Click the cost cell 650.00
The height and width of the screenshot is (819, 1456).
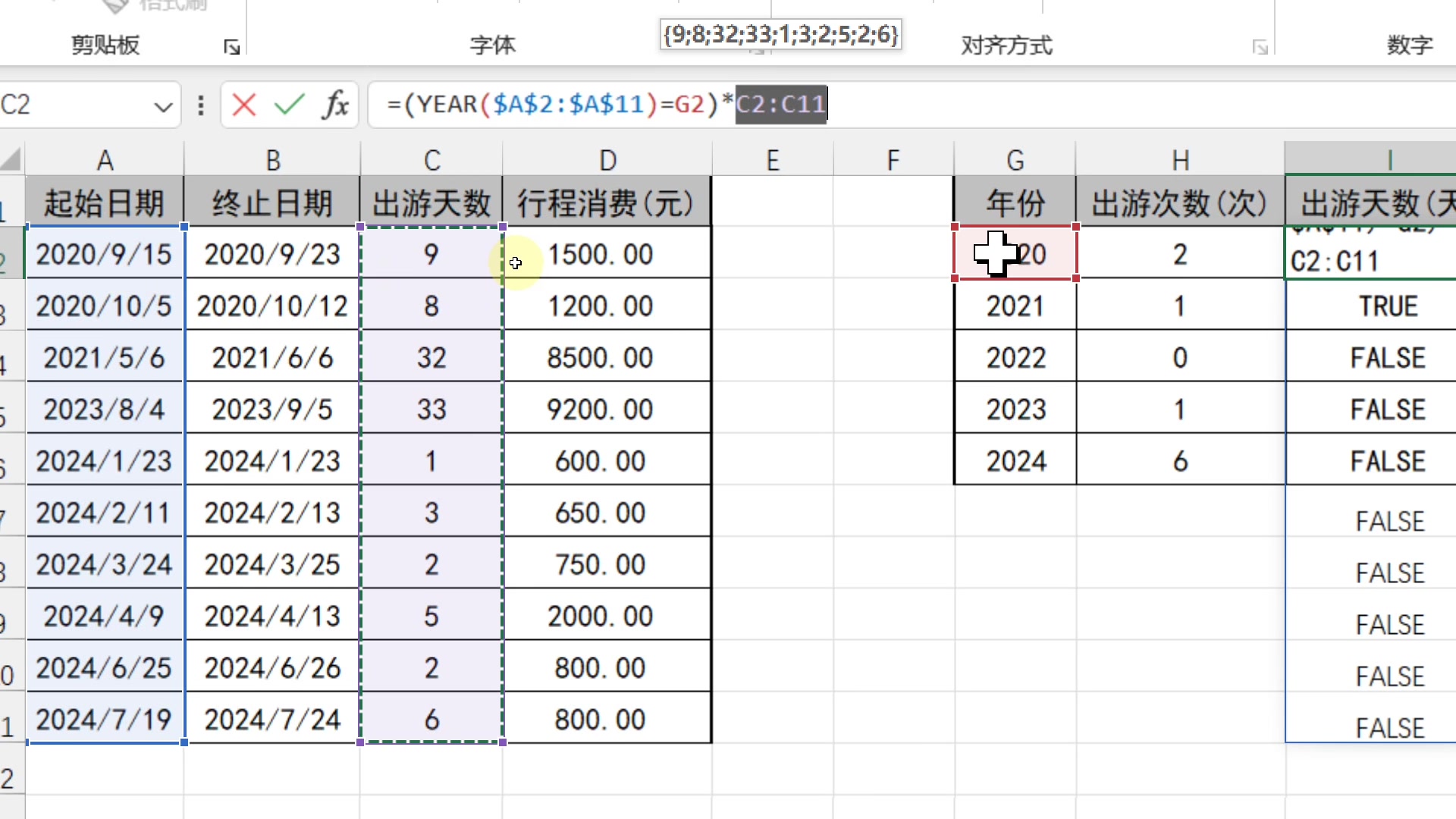coord(607,513)
